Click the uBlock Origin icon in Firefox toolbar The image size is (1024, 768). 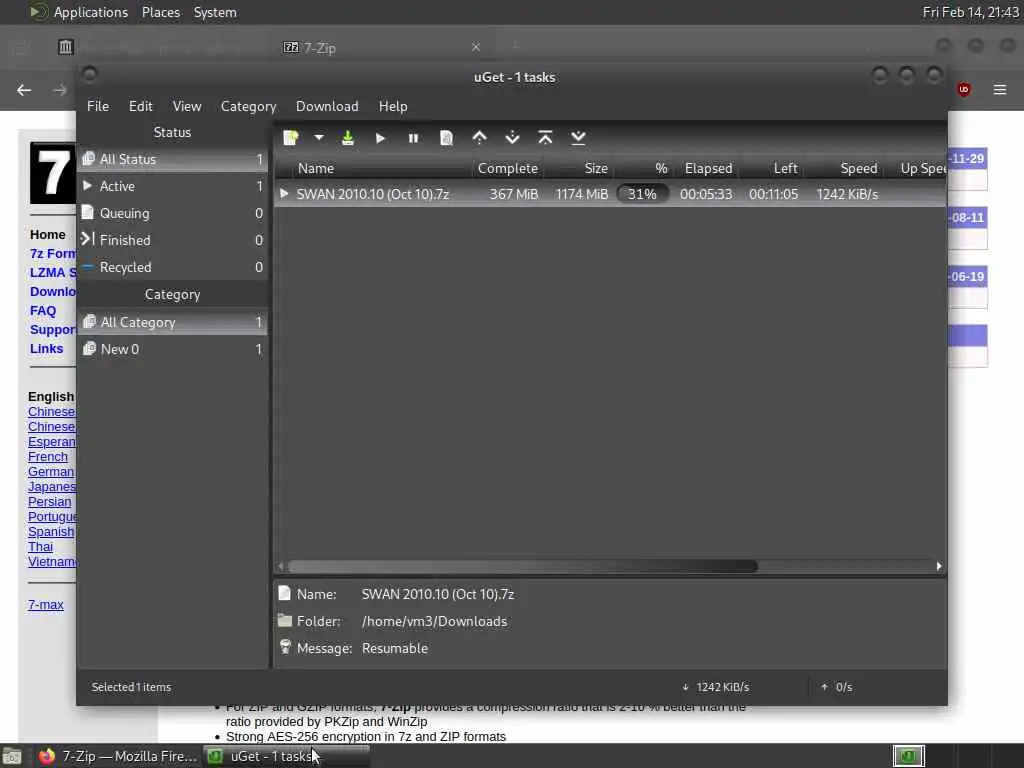(963, 89)
